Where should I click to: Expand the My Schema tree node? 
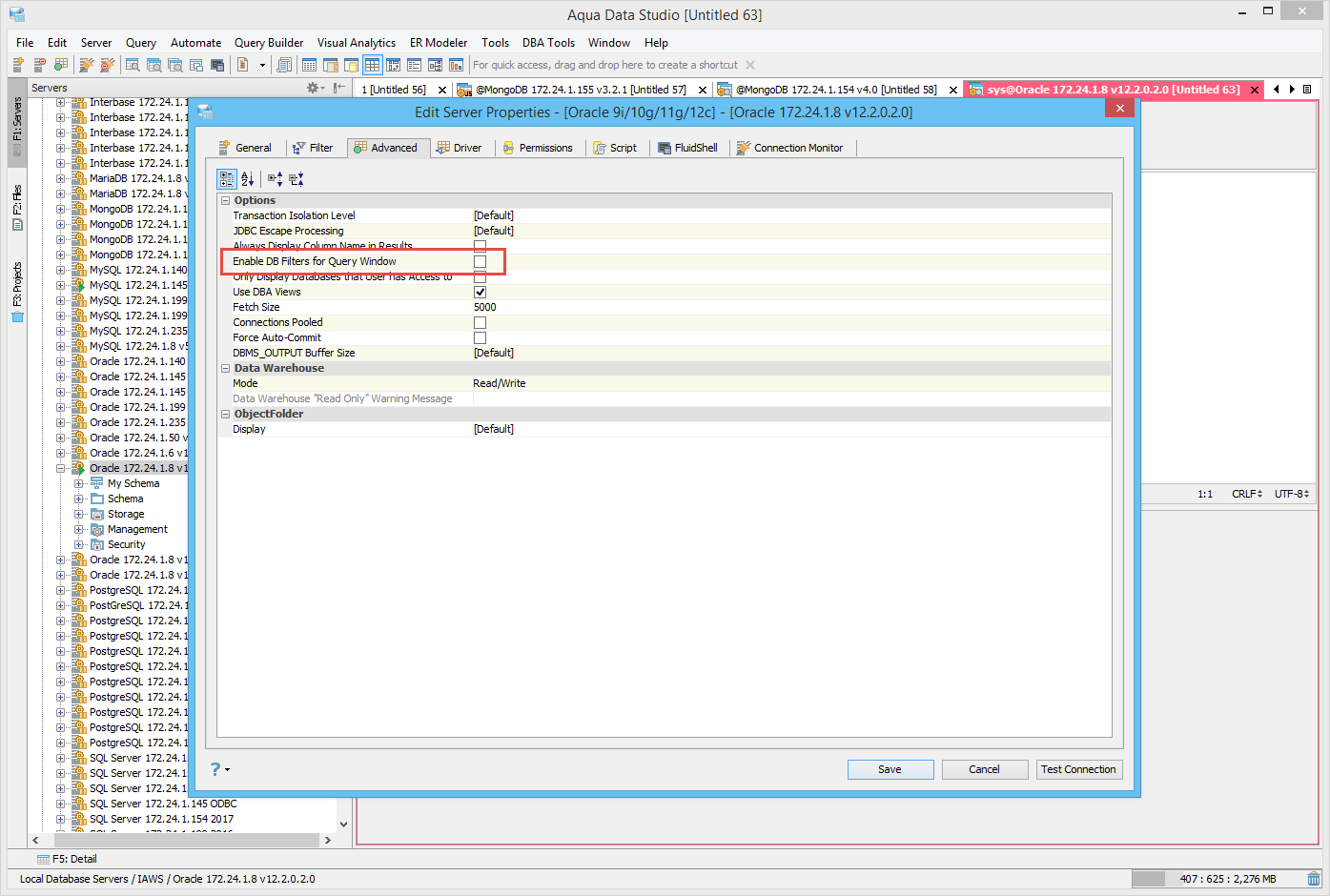click(79, 483)
